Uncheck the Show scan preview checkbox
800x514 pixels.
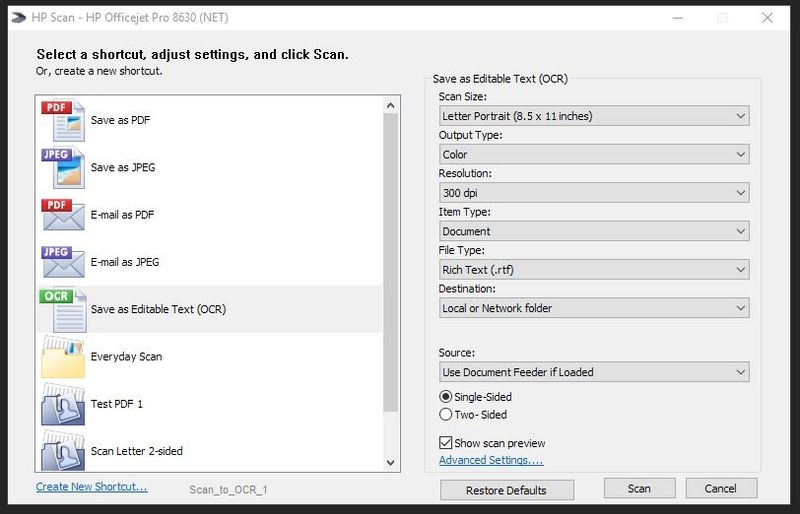[446, 442]
